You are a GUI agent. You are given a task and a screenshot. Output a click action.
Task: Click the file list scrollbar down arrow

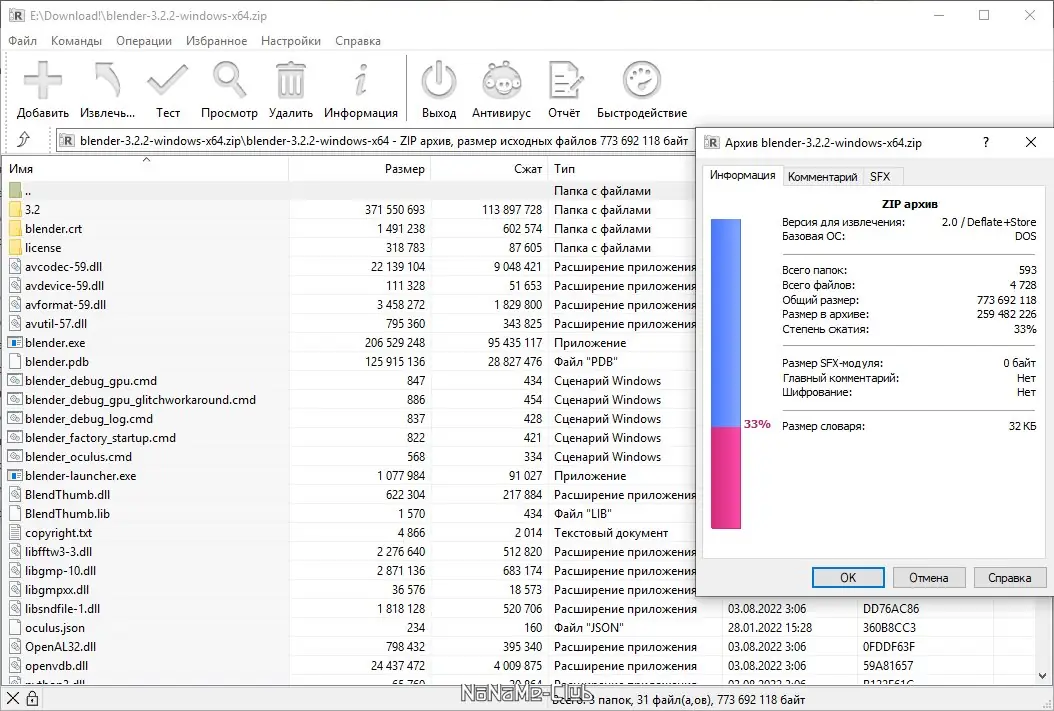[1042, 675]
